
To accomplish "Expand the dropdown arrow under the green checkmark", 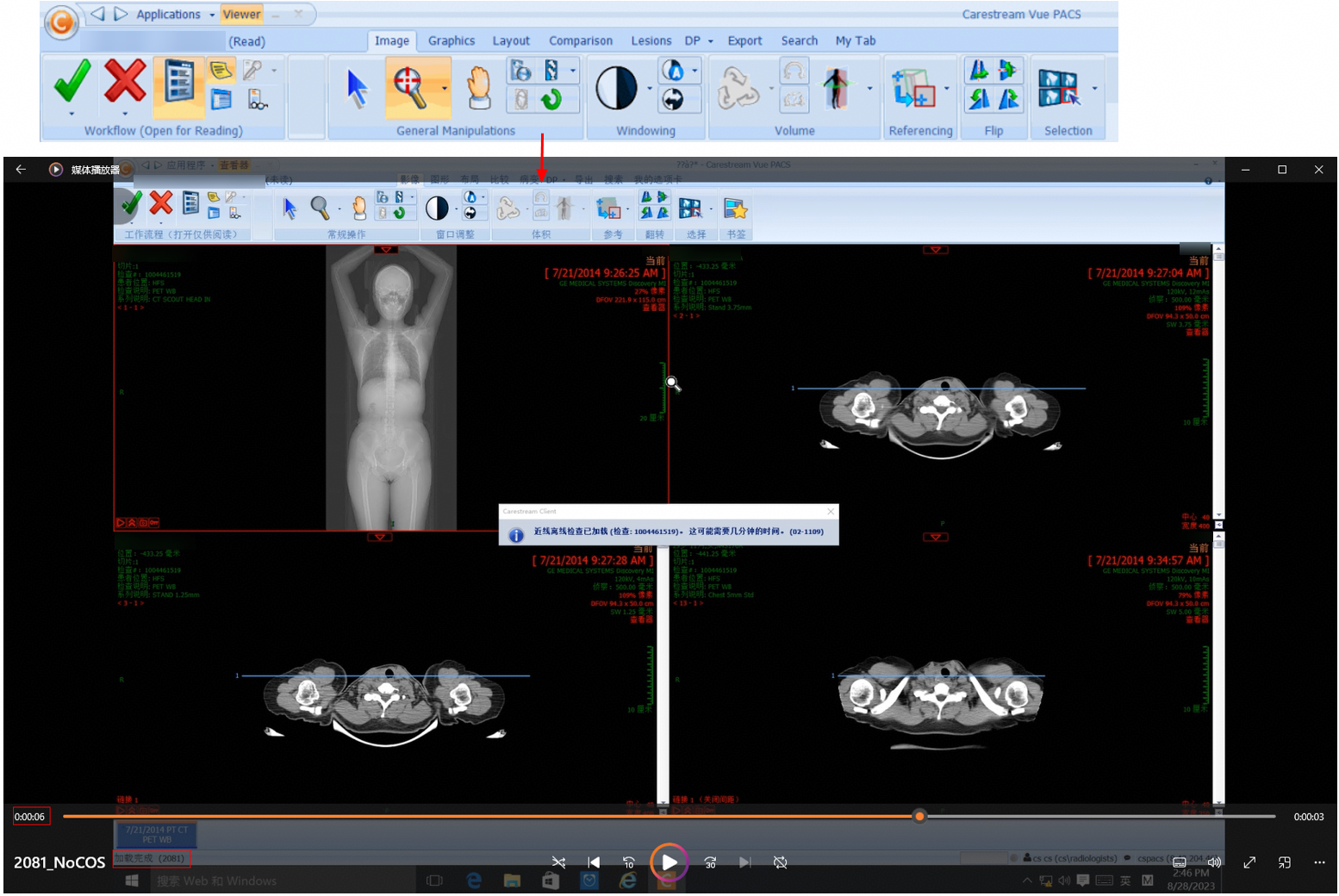I will [x=72, y=114].
